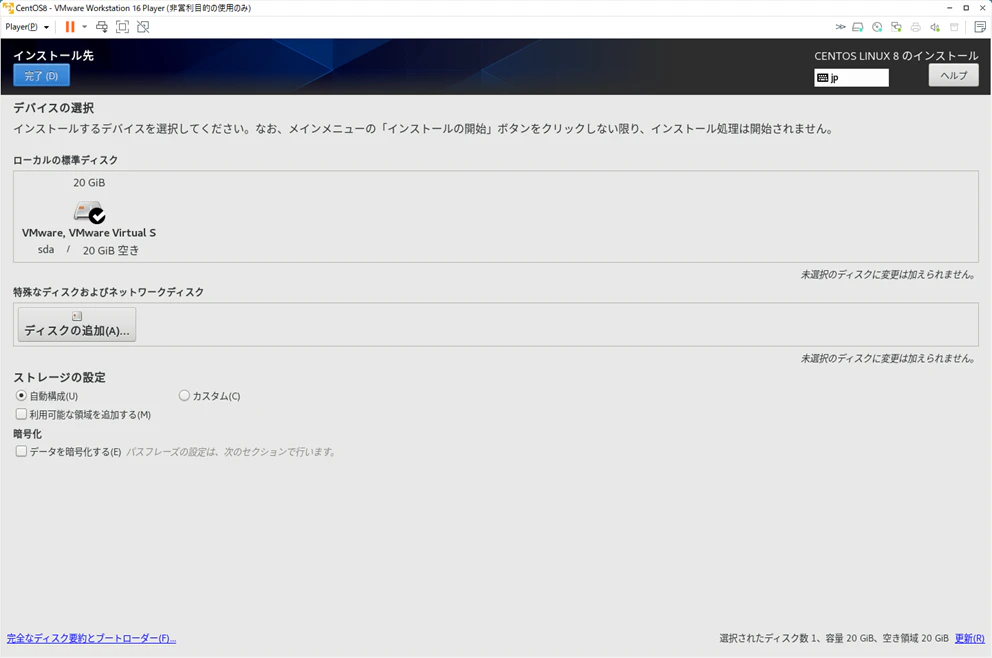Click the sound card device icon
992x658 pixels.
tap(935, 27)
